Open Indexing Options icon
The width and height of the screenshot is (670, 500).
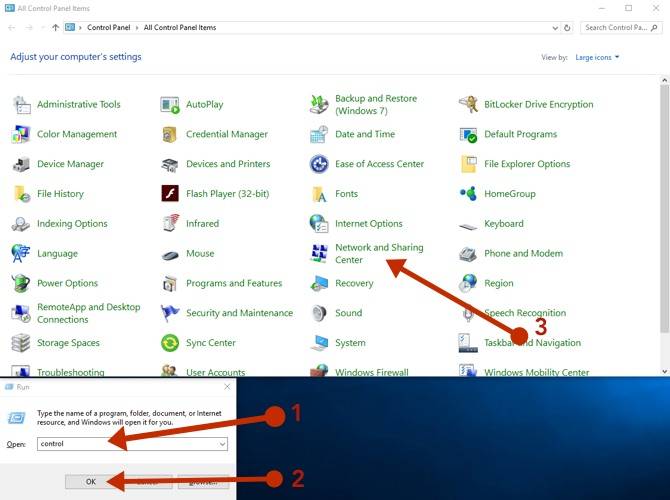[21, 224]
